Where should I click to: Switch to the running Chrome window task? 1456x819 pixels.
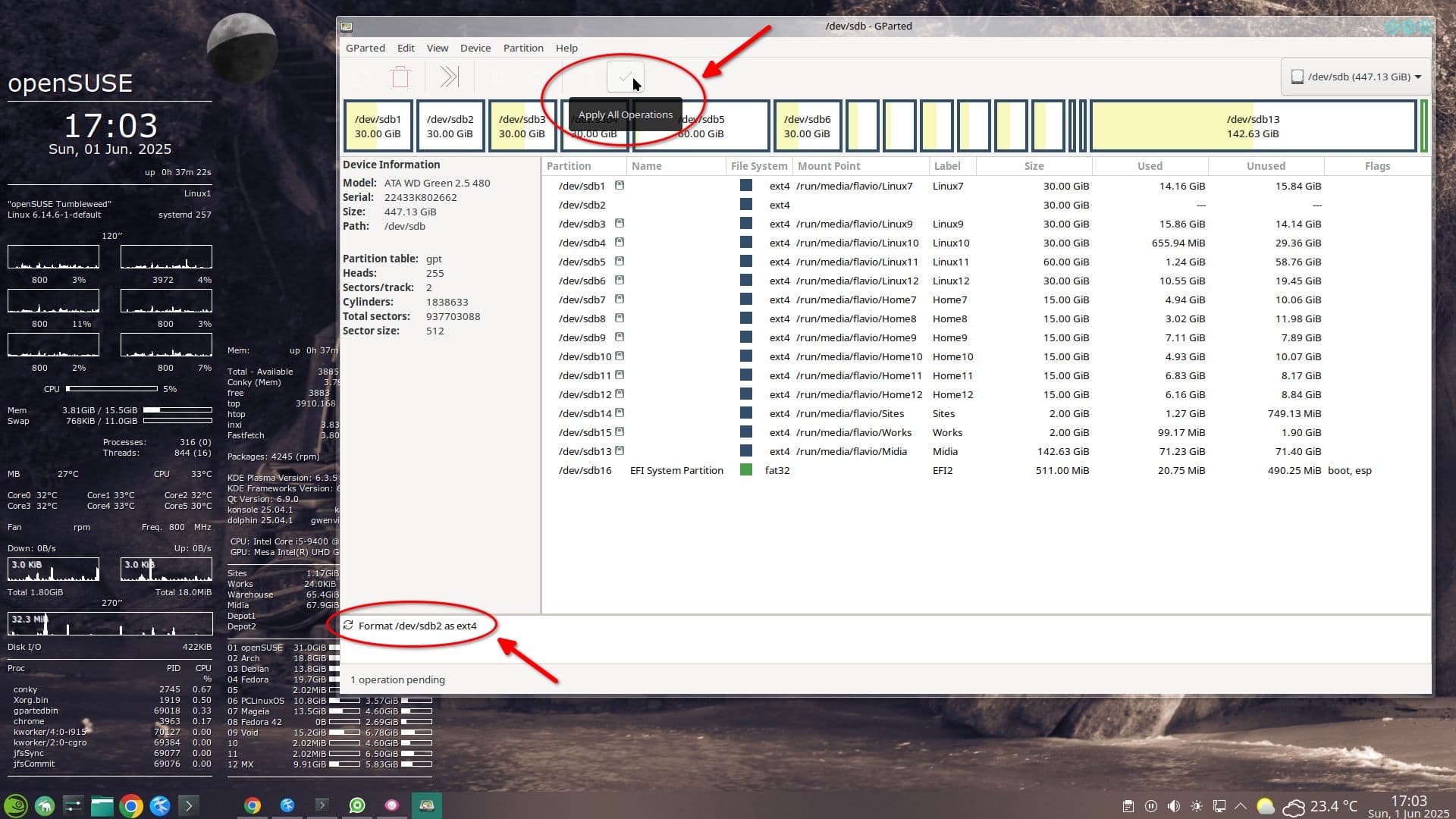tap(253, 805)
